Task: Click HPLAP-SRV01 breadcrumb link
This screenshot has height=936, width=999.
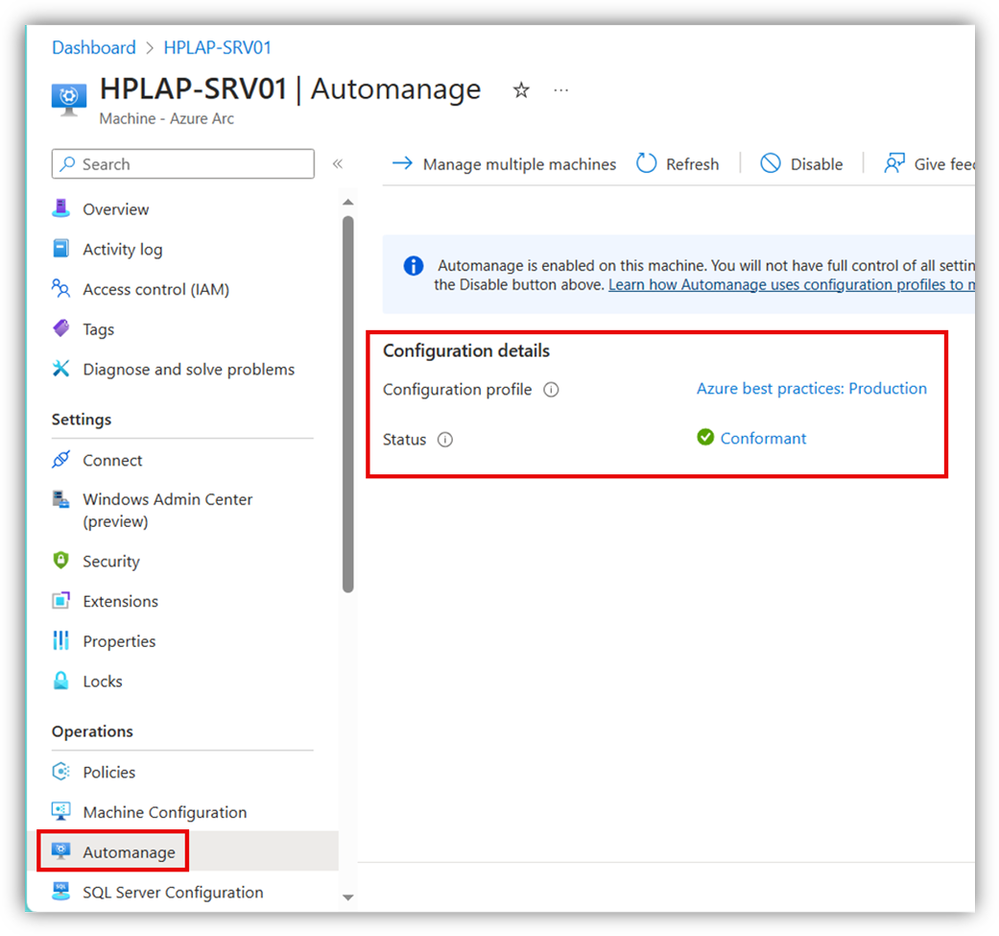Action: click(217, 48)
